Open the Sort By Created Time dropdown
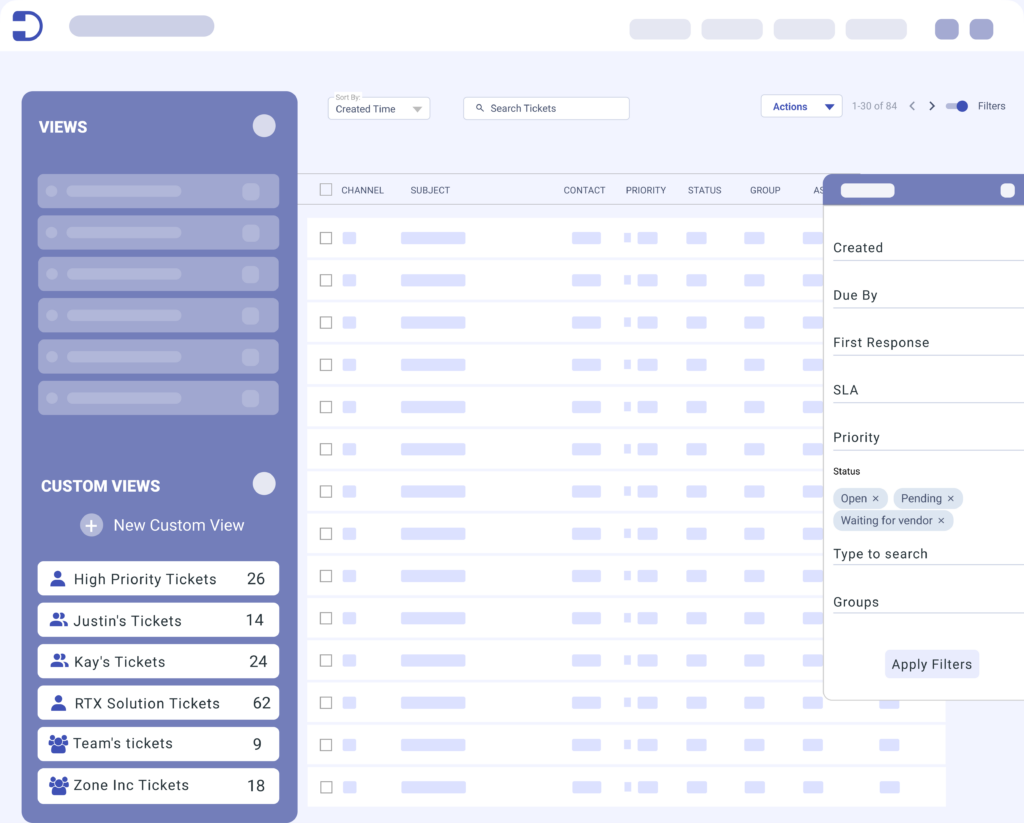The width and height of the screenshot is (1024, 823). pyautogui.click(x=378, y=108)
